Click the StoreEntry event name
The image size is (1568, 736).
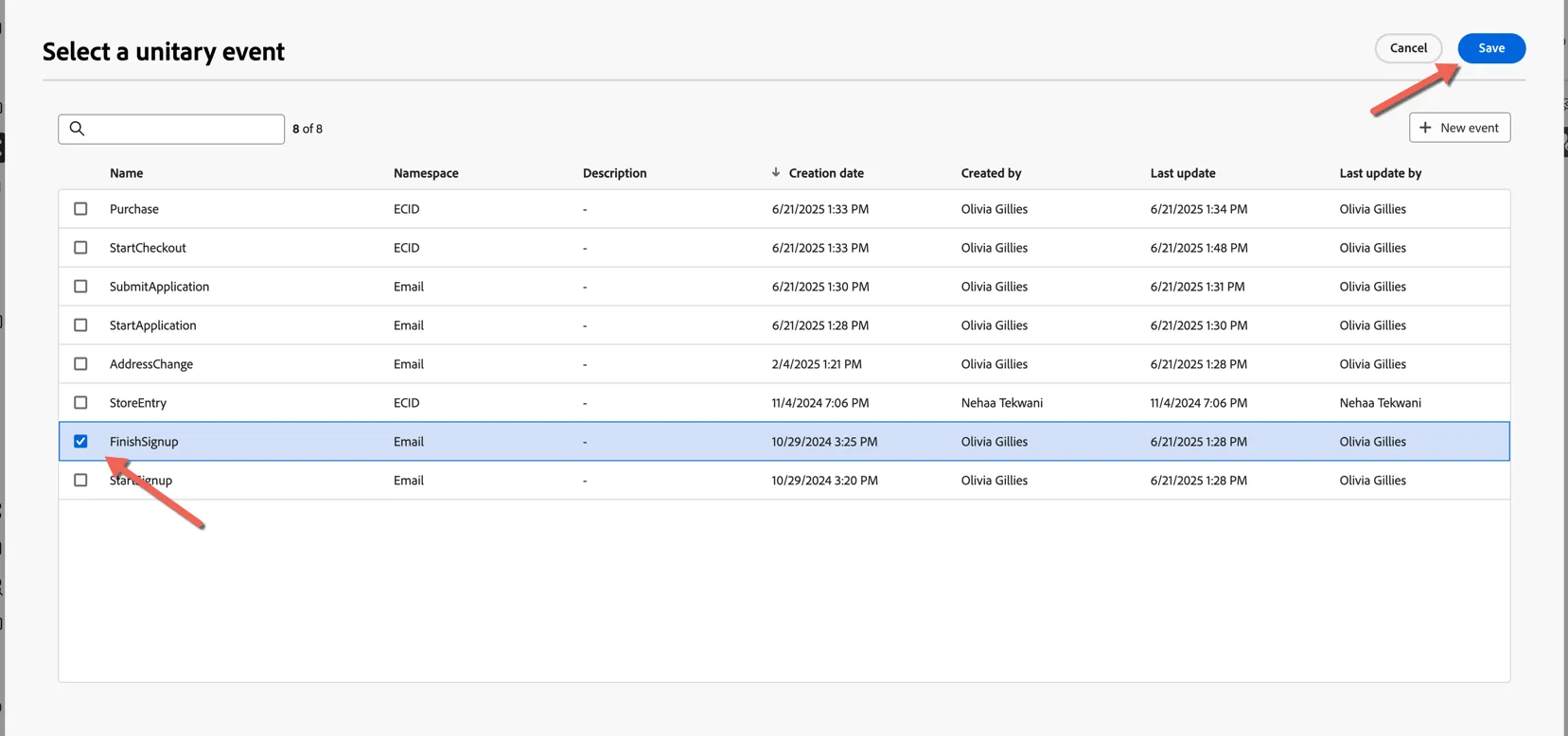click(138, 403)
